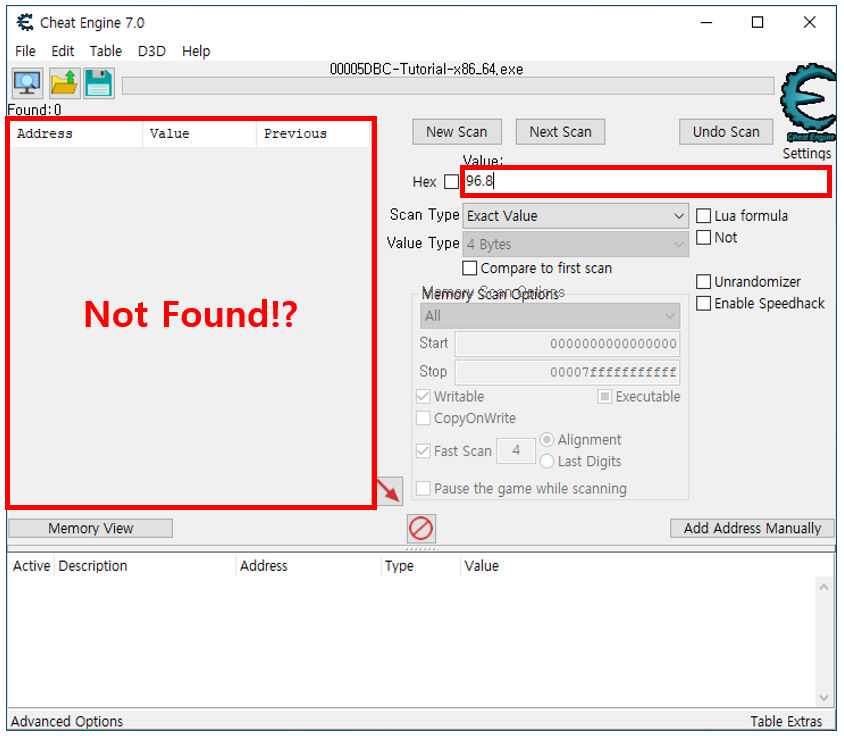Click the Undo Scan button
The height and width of the screenshot is (736, 844).
point(726,132)
